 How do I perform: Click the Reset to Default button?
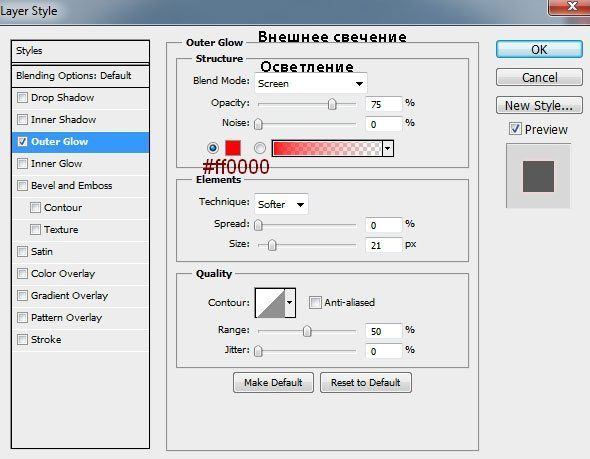coord(366,383)
